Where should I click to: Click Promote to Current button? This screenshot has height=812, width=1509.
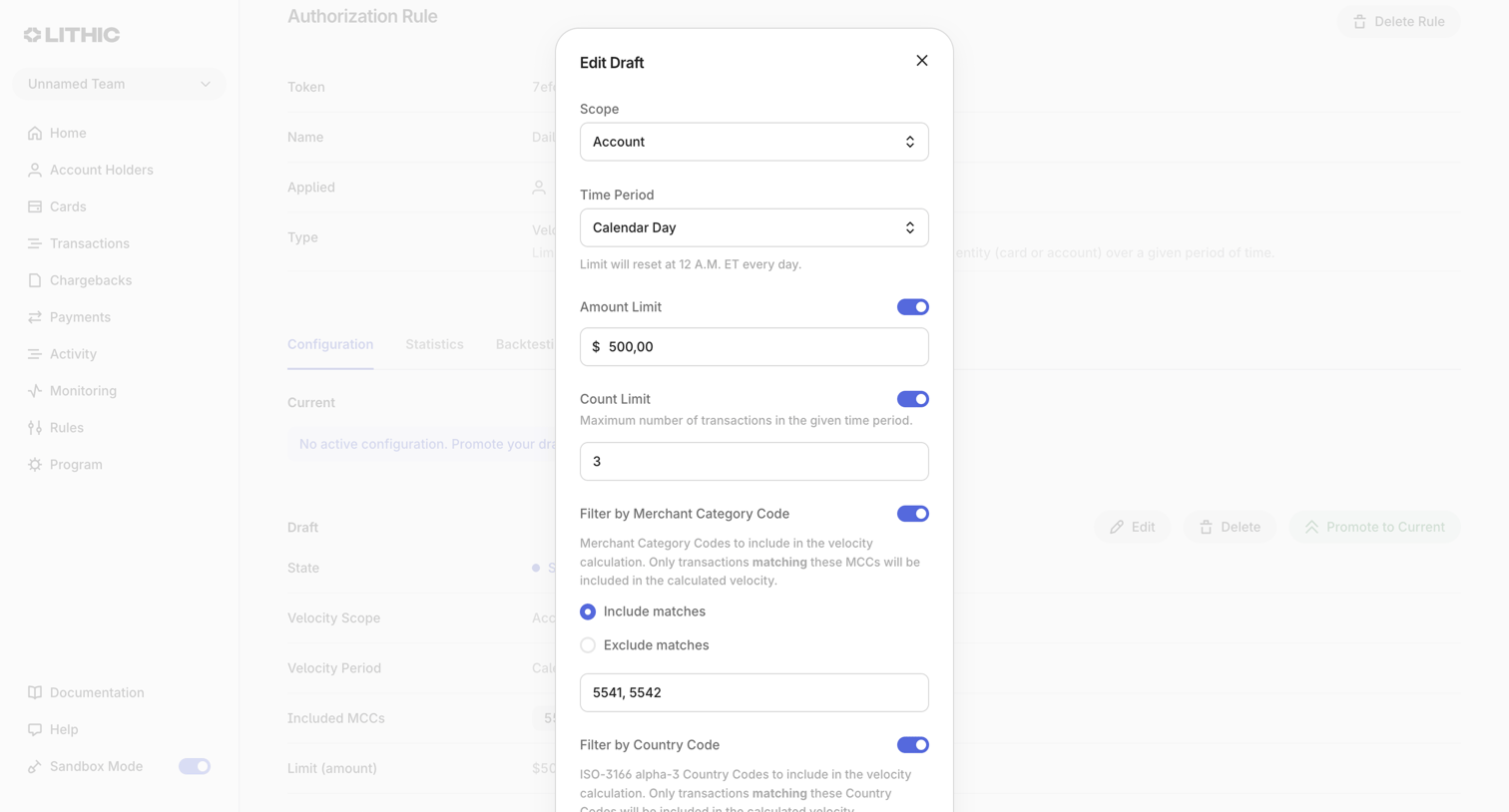(x=1374, y=527)
